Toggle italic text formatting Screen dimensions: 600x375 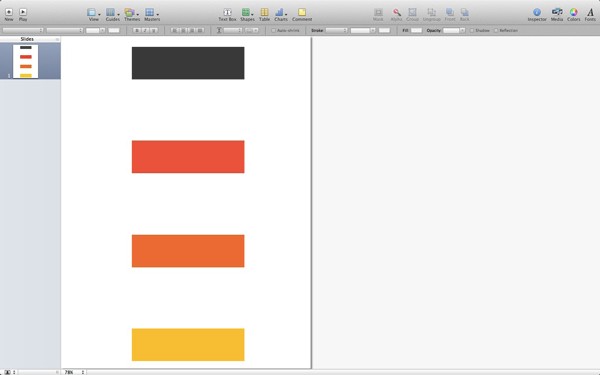(145, 30)
